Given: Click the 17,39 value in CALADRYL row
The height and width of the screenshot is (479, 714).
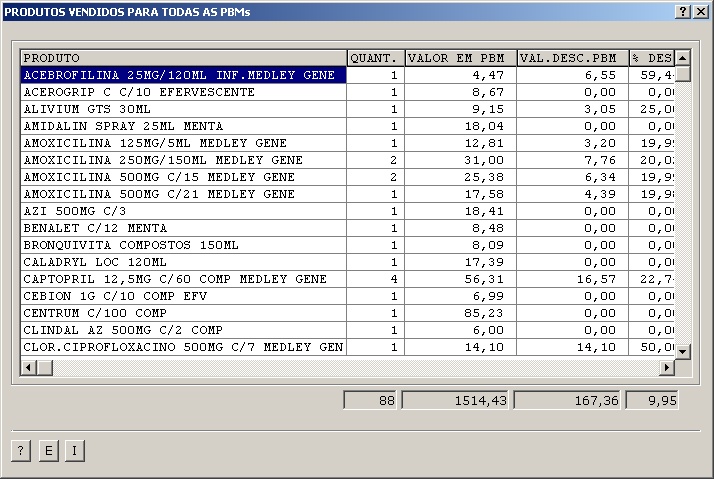Looking at the screenshot, I should tap(460, 262).
